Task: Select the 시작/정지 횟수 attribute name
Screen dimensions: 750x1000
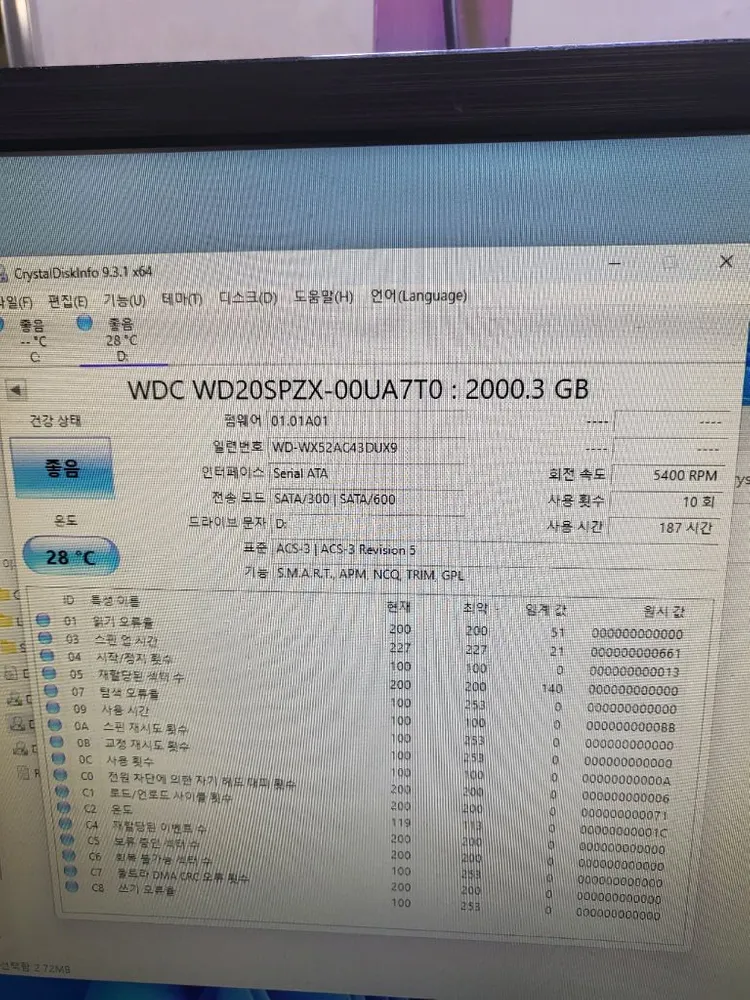Action: (x=135, y=658)
